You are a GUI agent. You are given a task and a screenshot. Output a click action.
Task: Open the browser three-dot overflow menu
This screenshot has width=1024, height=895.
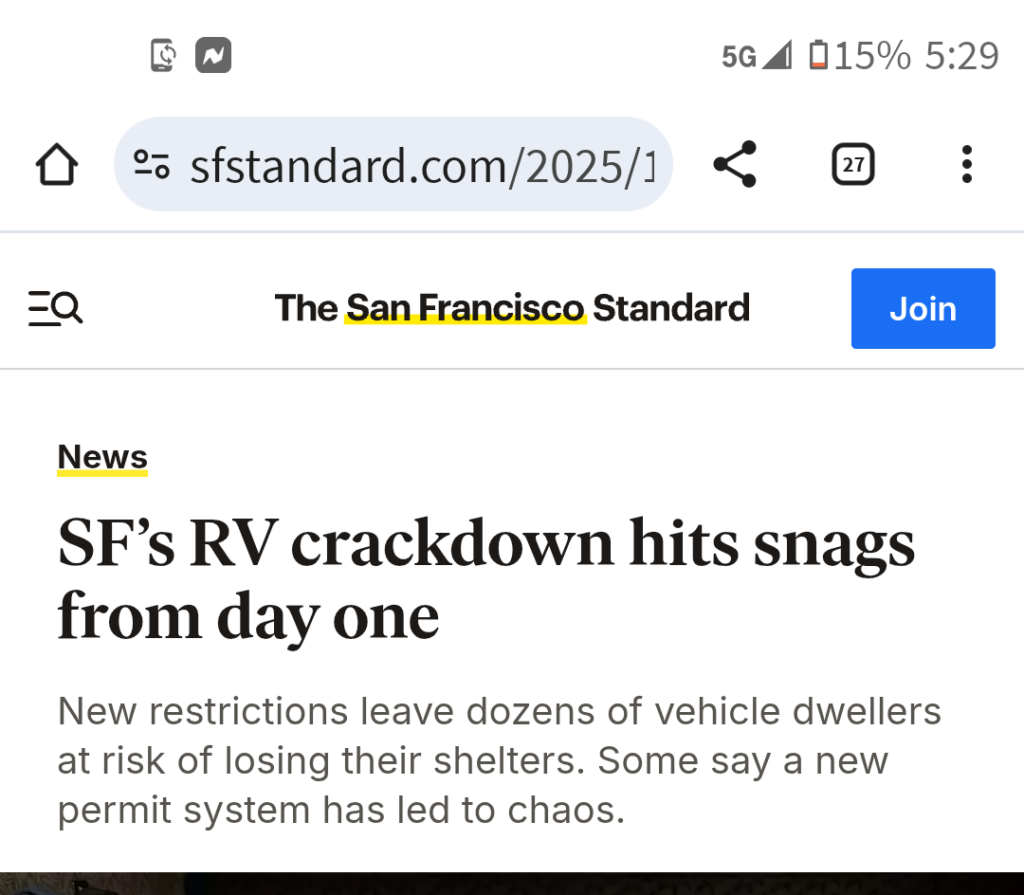(966, 165)
